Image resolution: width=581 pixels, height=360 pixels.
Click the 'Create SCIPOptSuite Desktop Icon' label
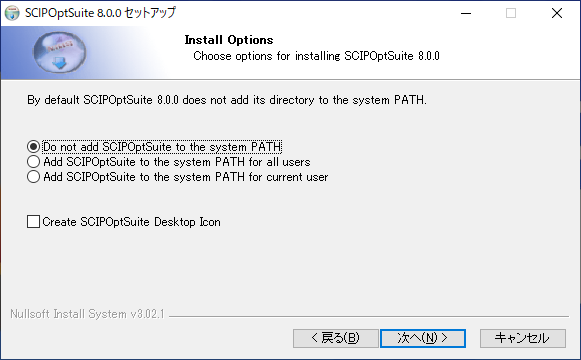132,222
